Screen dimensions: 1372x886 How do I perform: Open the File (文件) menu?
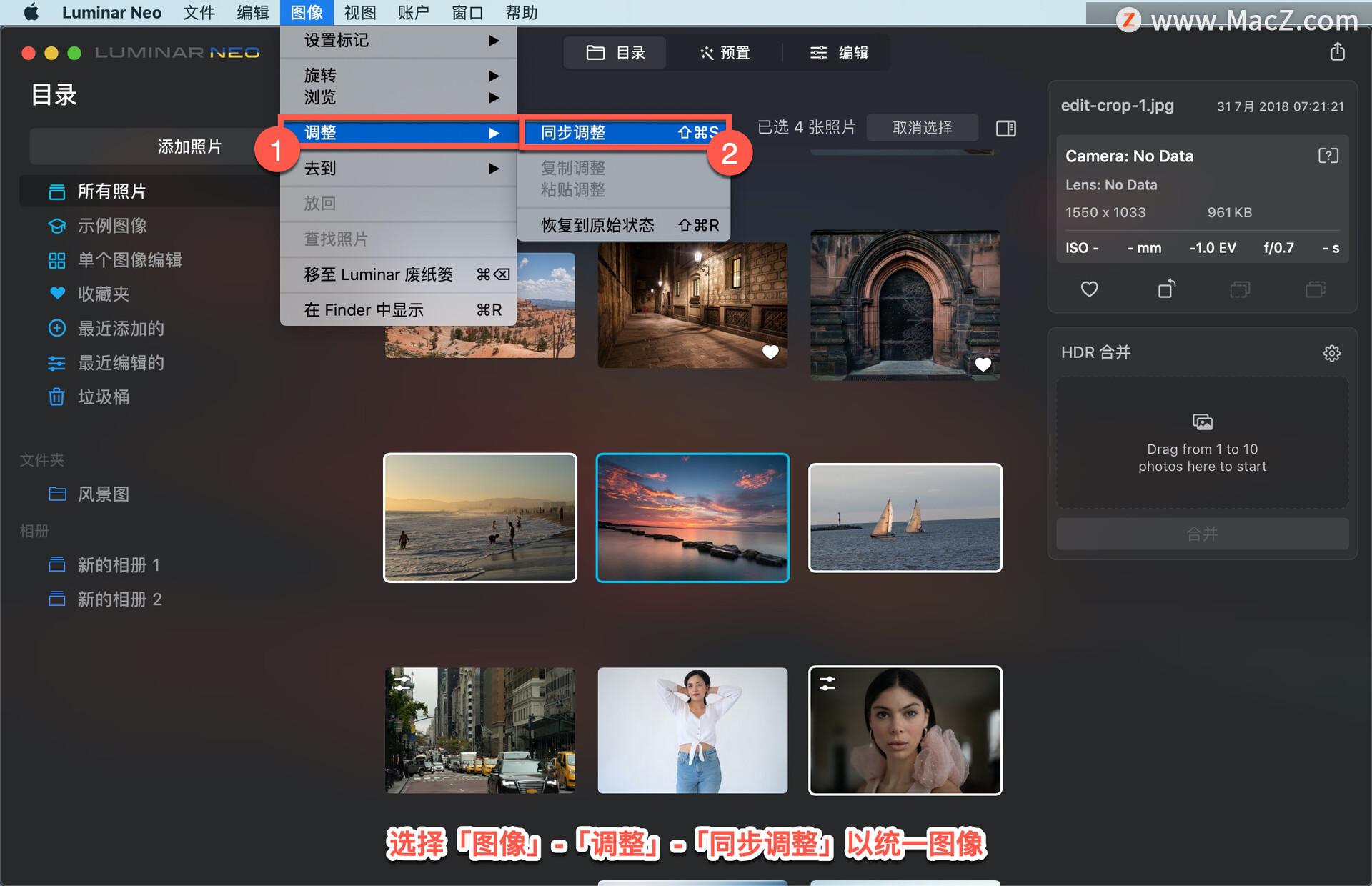point(199,12)
